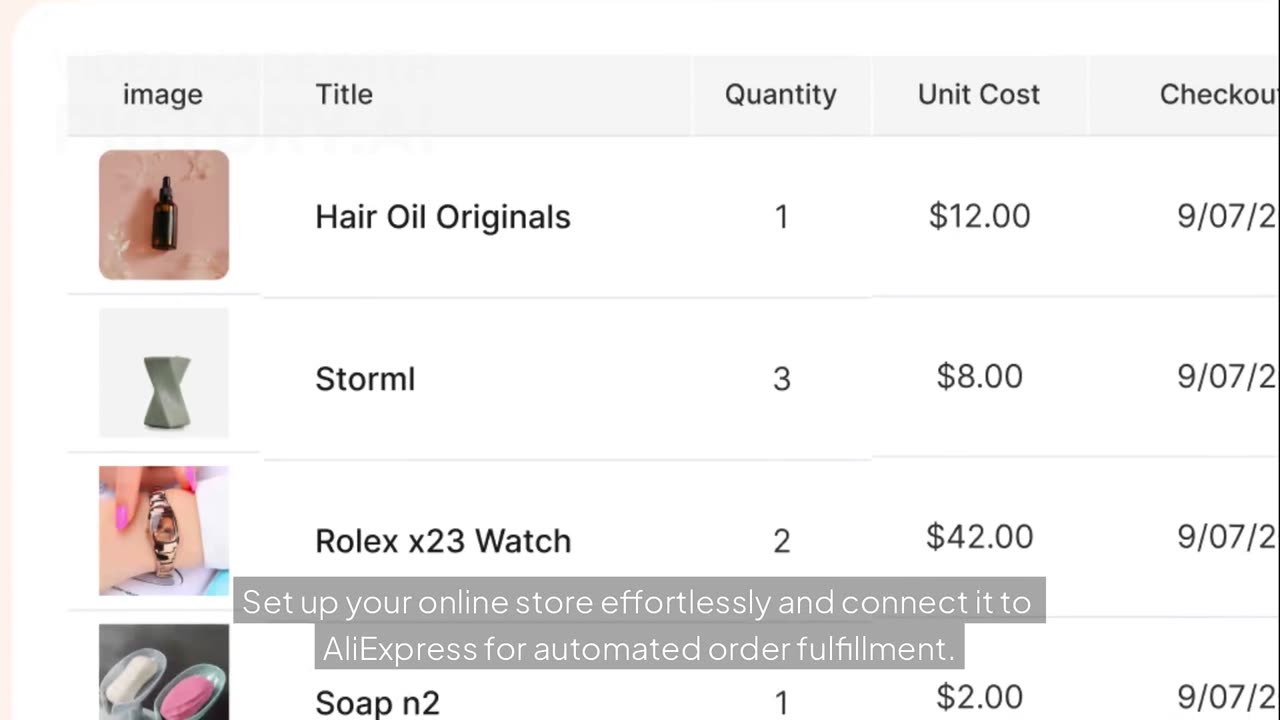Click the Hair Oil checkout date
1280x720 pixels.
(x=1226, y=216)
